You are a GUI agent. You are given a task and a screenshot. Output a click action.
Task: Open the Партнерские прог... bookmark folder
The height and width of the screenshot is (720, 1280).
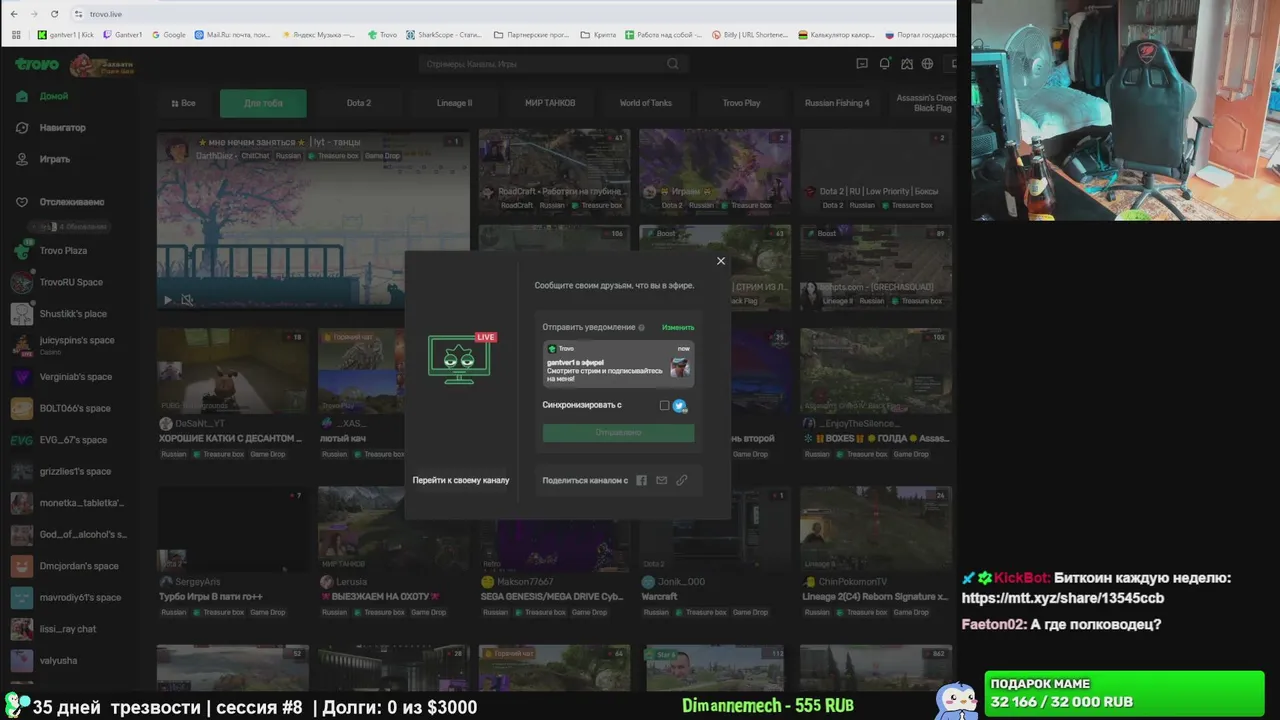coord(531,35)
